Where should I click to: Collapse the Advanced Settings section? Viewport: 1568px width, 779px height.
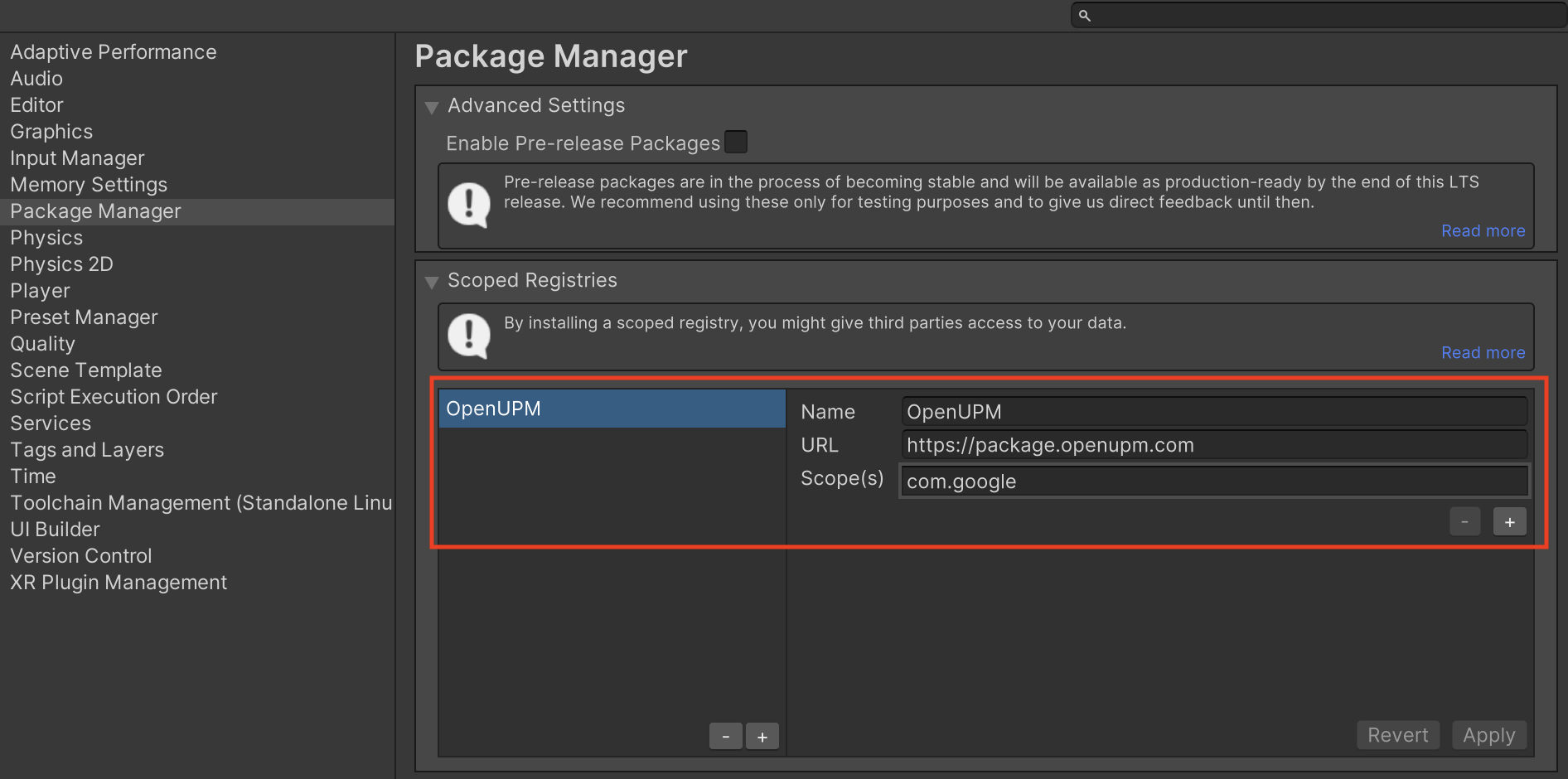coord(432,107)
